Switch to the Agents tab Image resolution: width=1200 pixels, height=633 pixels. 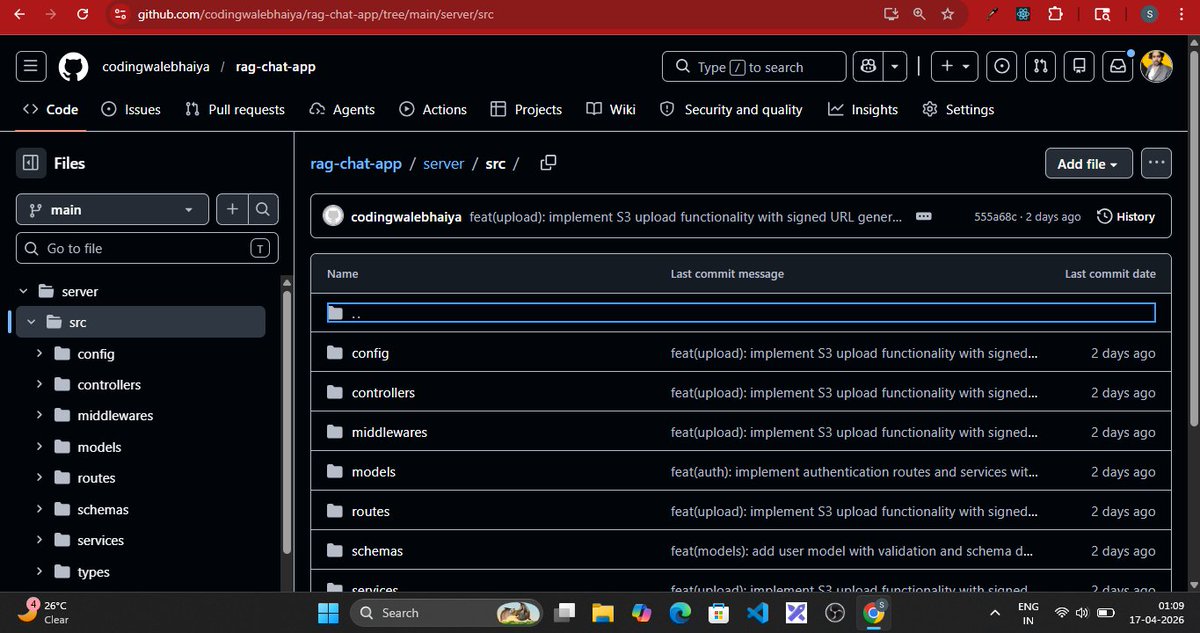tap(342, 109)
